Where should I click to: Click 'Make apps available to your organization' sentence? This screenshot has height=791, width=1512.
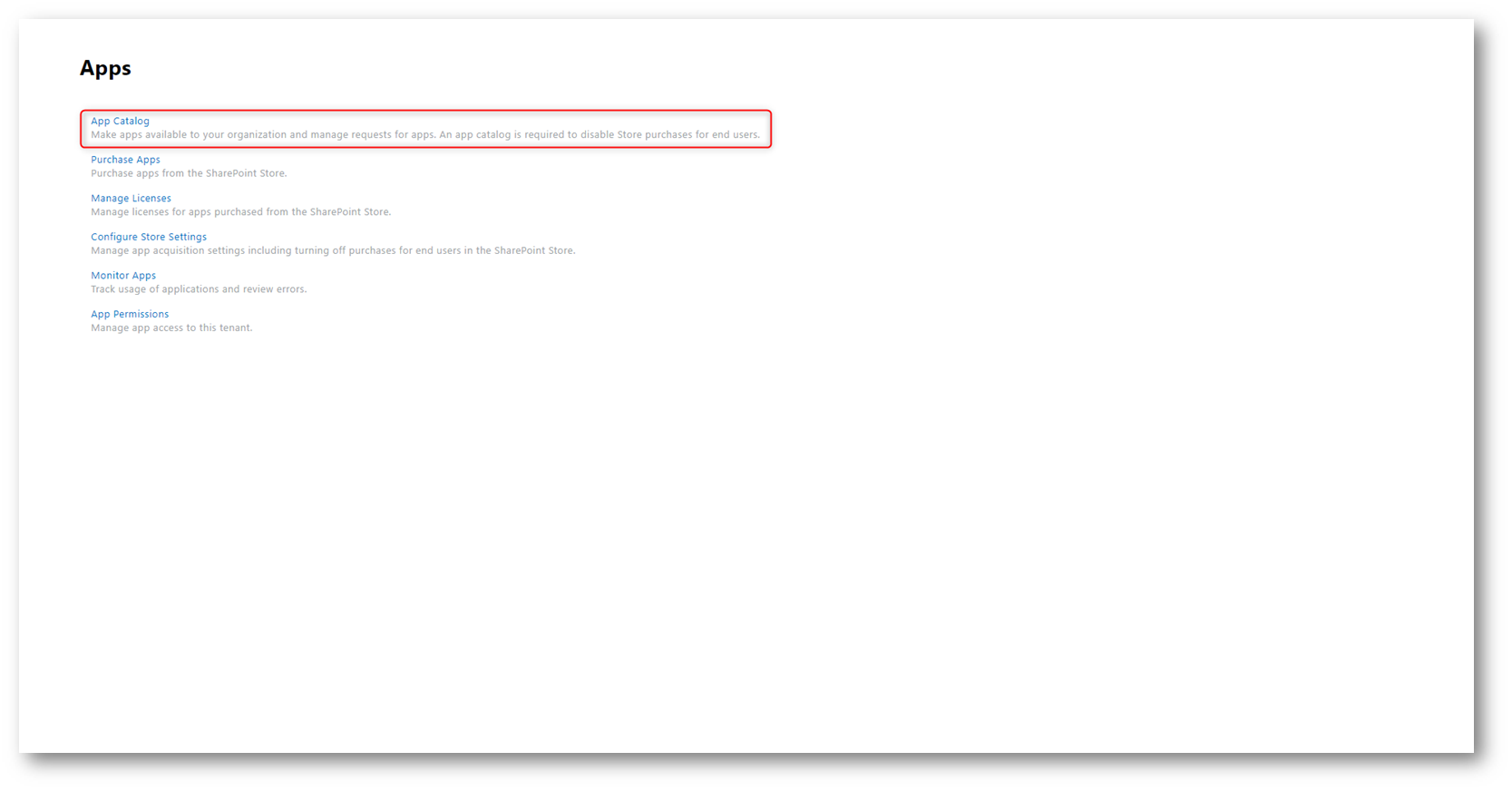(263, 134)
